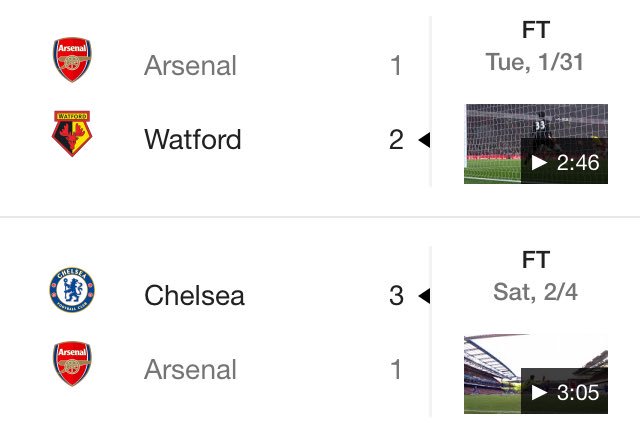Click Chelsea's score of 3

396,295
